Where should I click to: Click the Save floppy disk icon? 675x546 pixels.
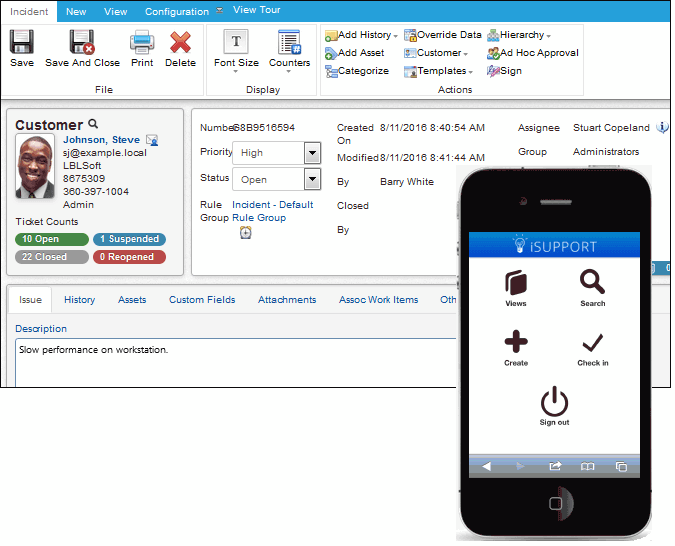22,42
